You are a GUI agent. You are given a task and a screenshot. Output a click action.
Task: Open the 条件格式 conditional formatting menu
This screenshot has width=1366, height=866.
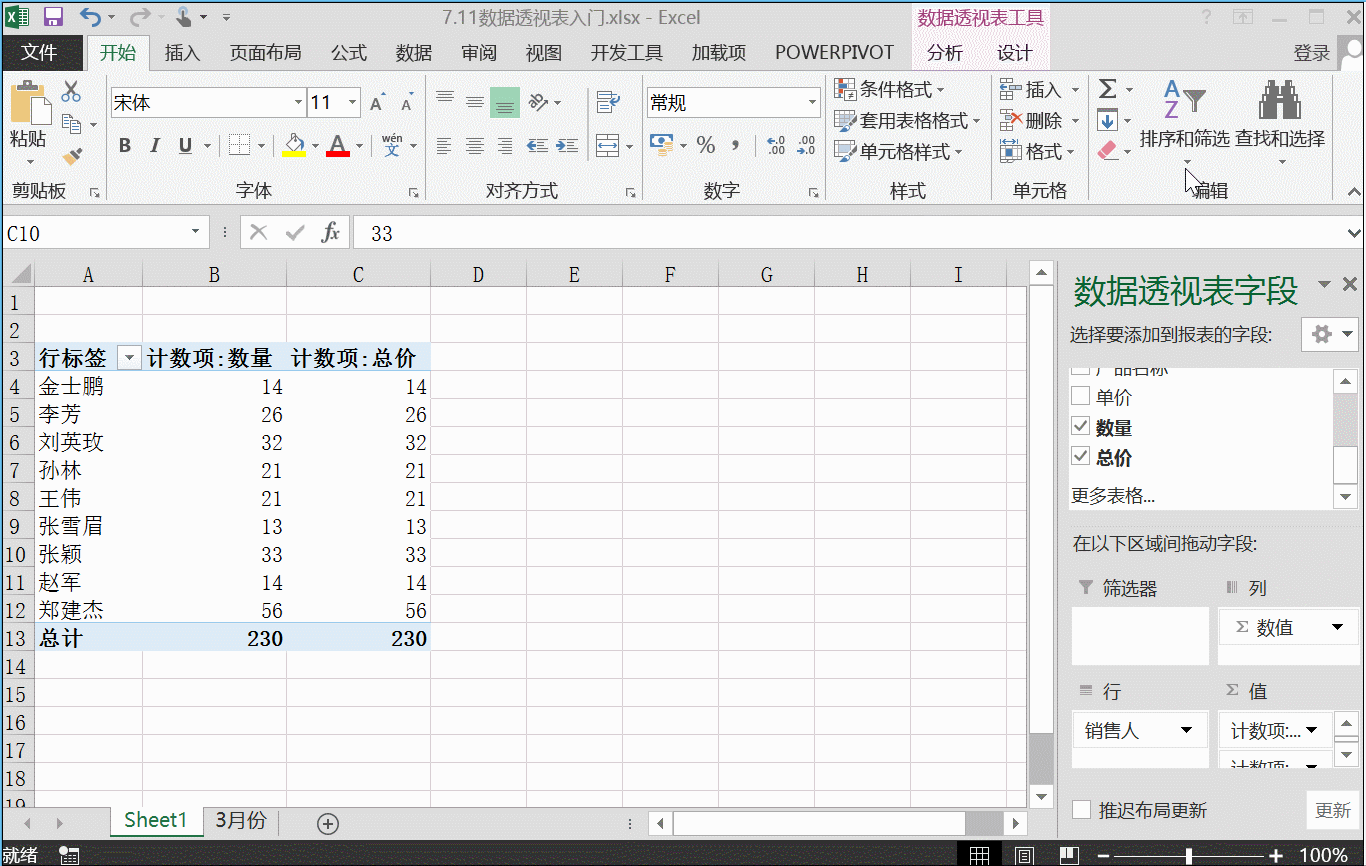tap(895, 89)
